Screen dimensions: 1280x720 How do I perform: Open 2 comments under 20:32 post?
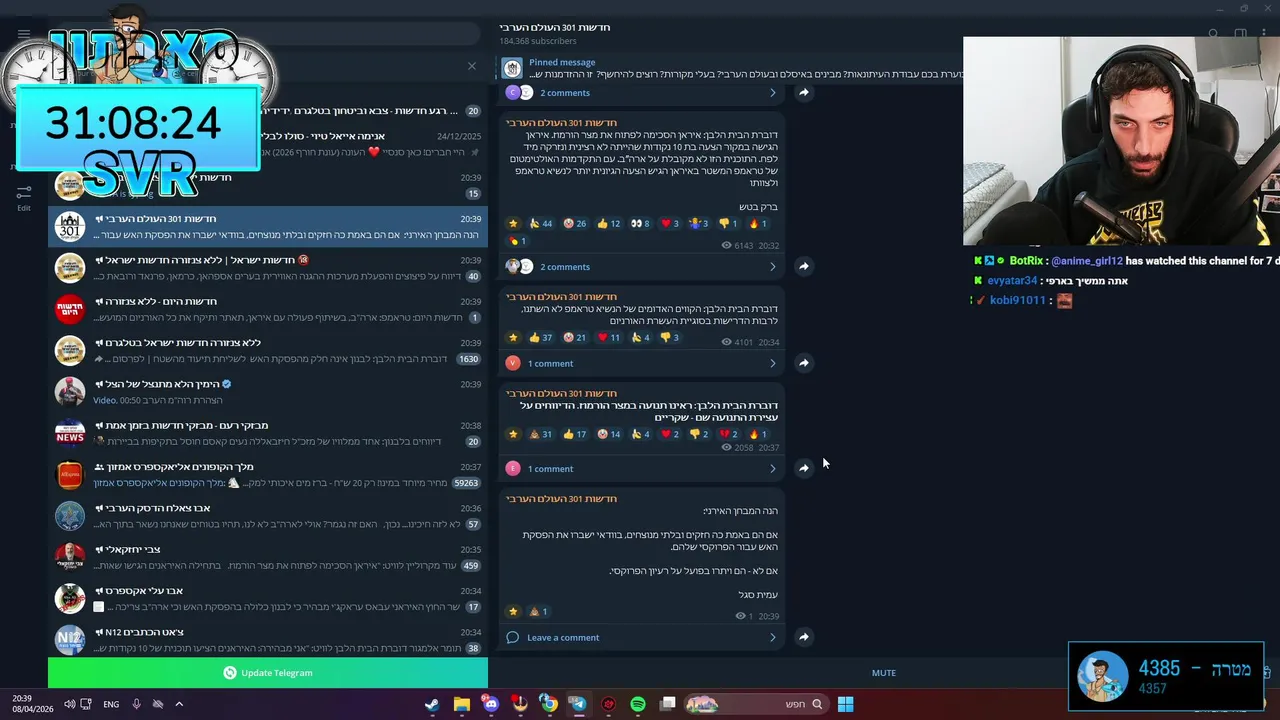pyautogui.click(x=565, y=267)
